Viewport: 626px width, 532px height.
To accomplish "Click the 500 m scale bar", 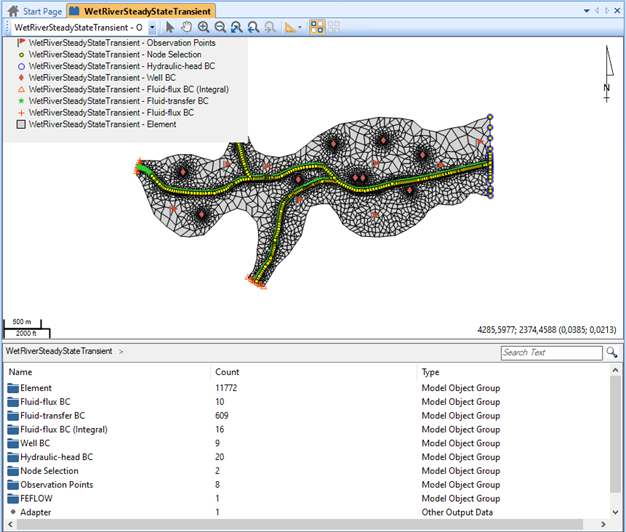I will (x=23, y=323).
